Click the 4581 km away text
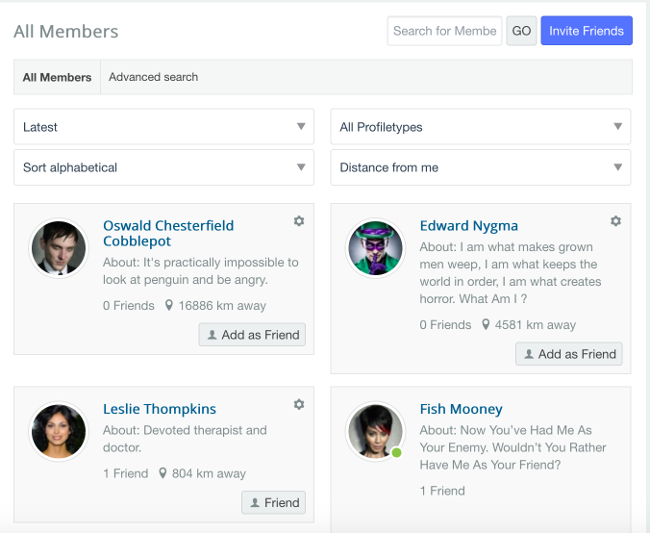Viewport: 650px width, 533px height. tap(535, 325)
